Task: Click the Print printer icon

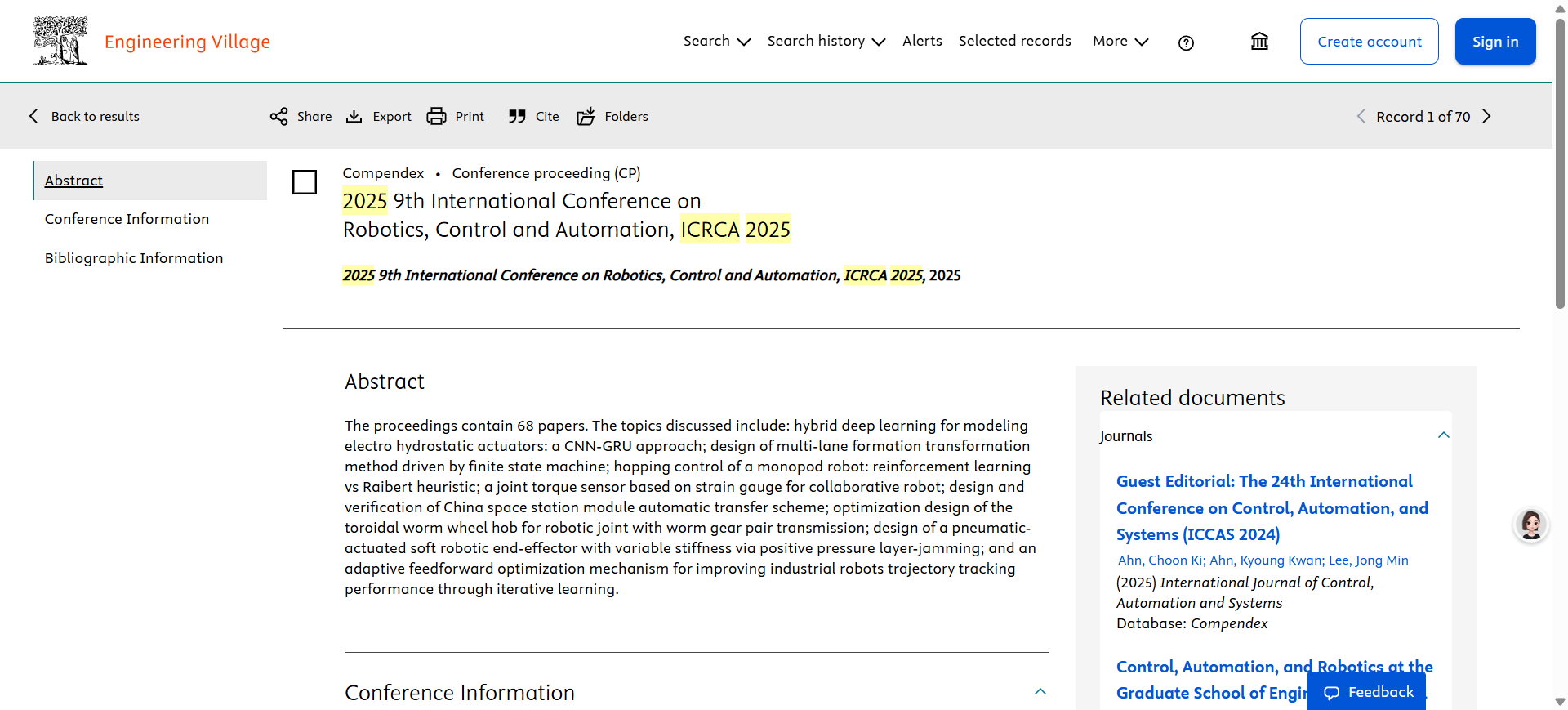Action: point(437,116)
